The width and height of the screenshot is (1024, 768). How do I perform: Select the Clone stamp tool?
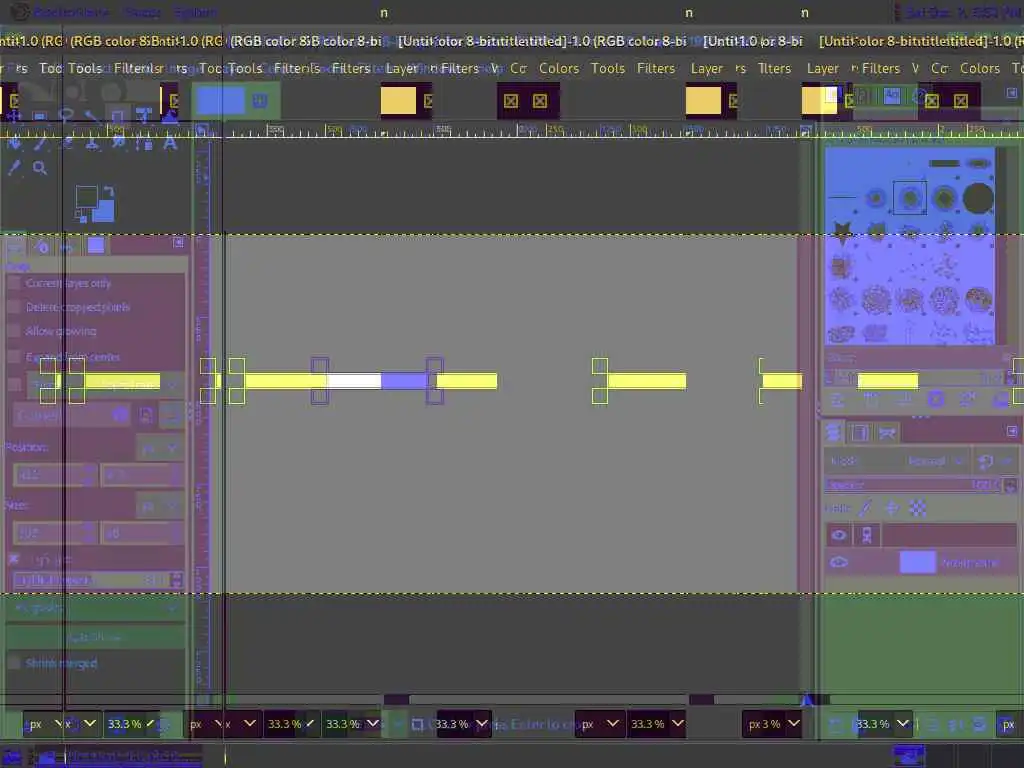pos(92,142)
